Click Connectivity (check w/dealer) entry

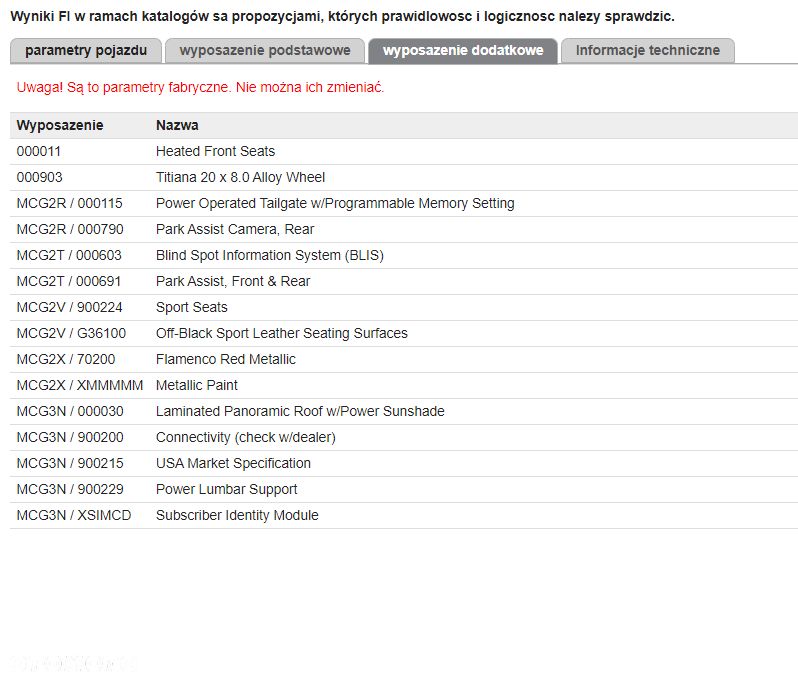(x=245, y=437)
